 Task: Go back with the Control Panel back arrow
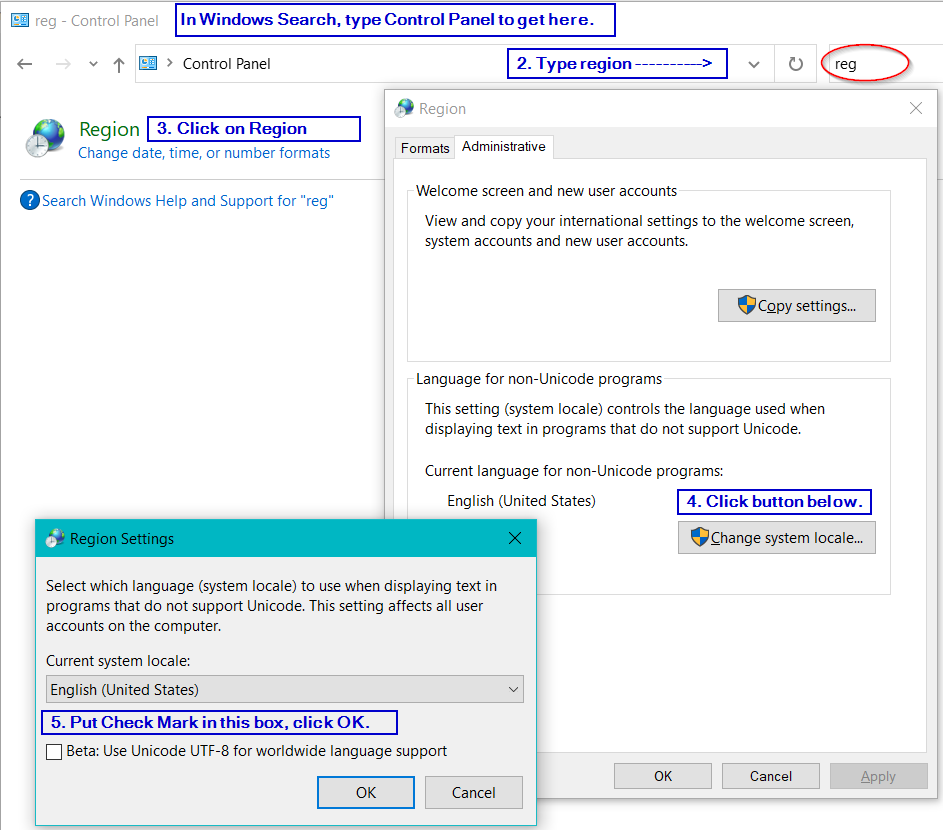click(25, 64)
